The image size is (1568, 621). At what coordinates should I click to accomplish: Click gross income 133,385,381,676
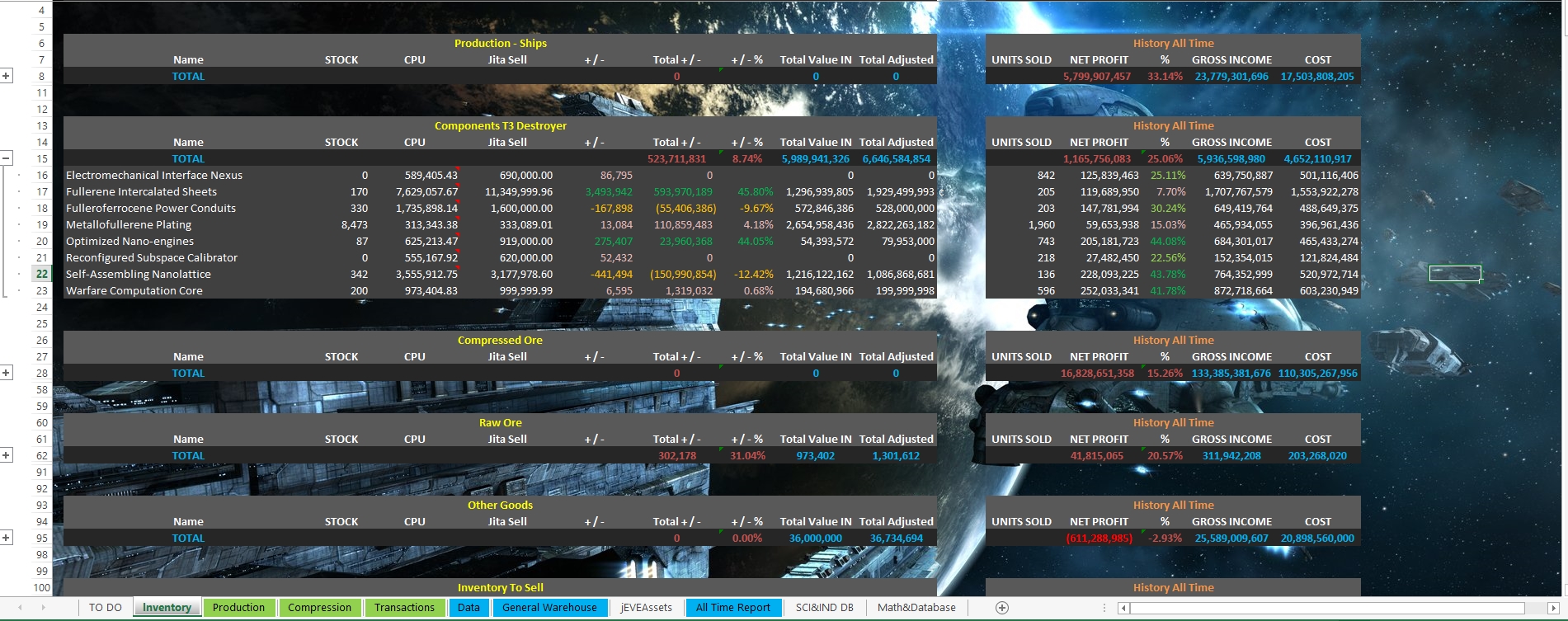pyautogui.click(x=1231, y=373)
